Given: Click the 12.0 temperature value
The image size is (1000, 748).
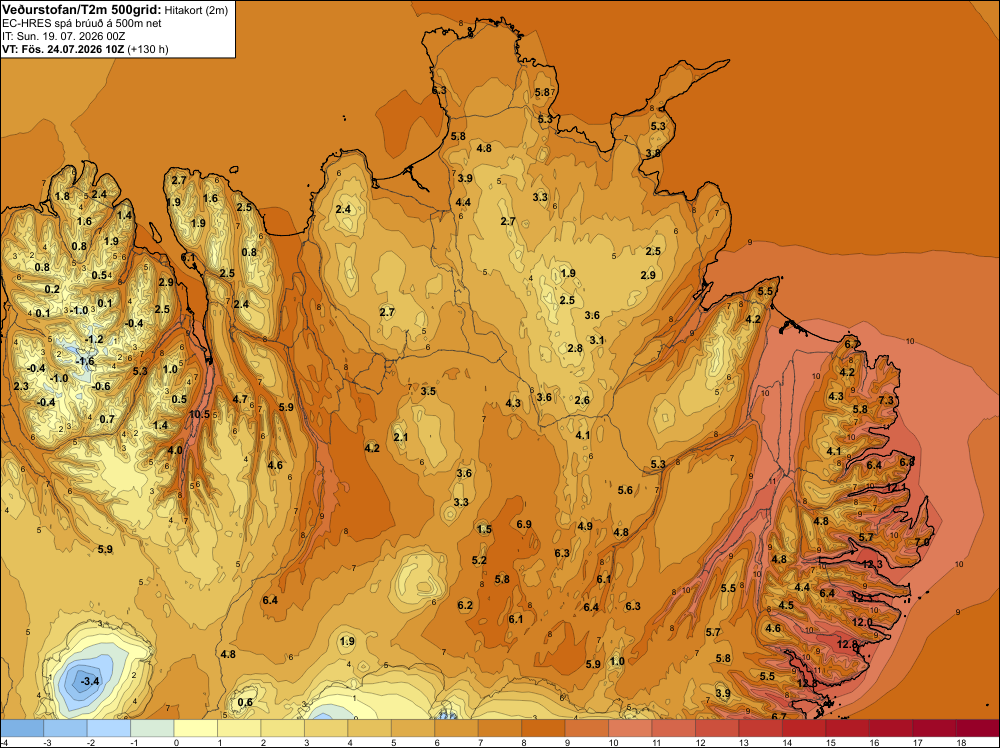Looking at the screenshot, I should pyautogui.click(x=862, y=622).
